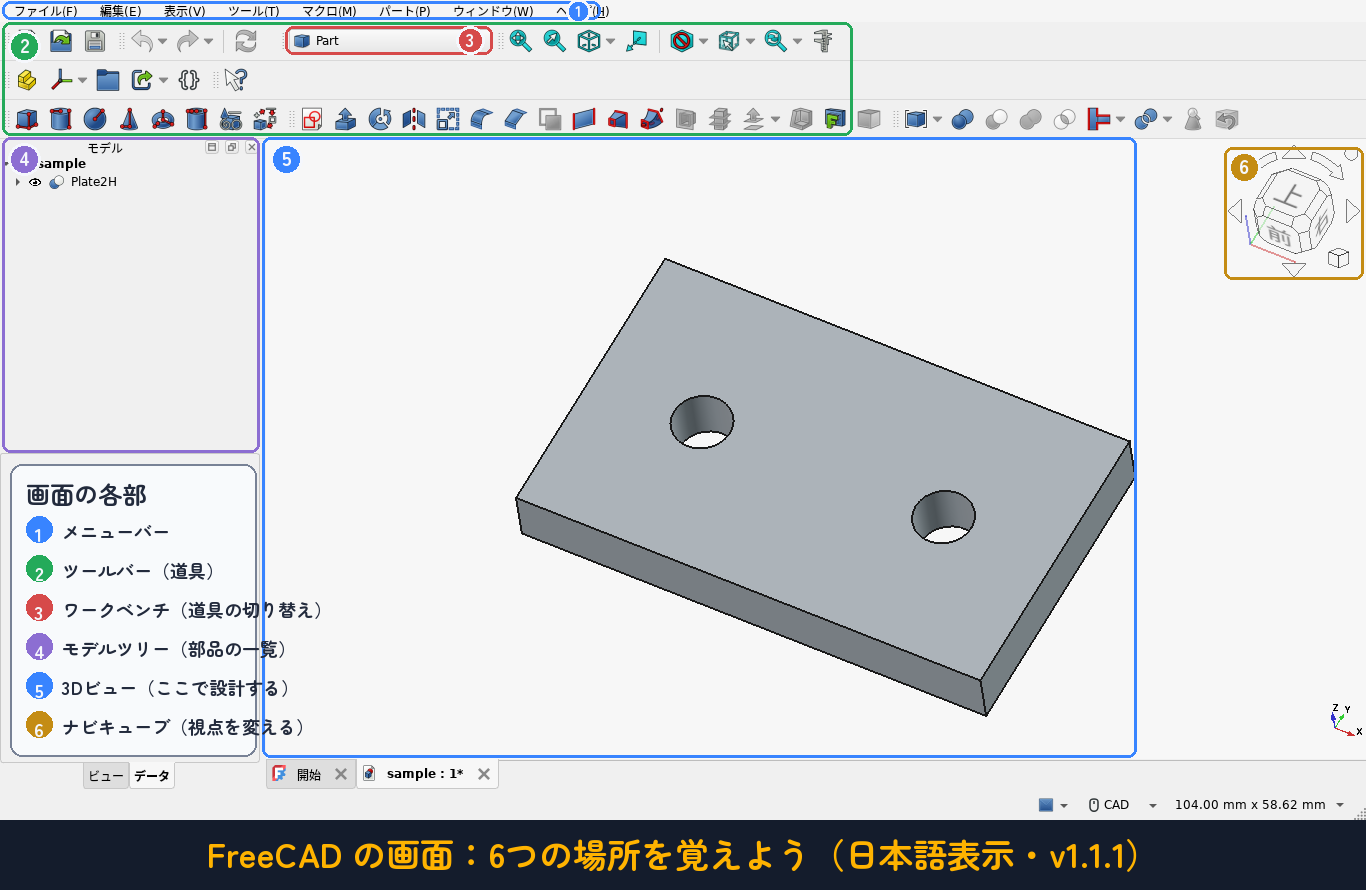Viewport: 1366px width, 890px height.
Task: Fit all content in the 3D view
Action: 521,41
